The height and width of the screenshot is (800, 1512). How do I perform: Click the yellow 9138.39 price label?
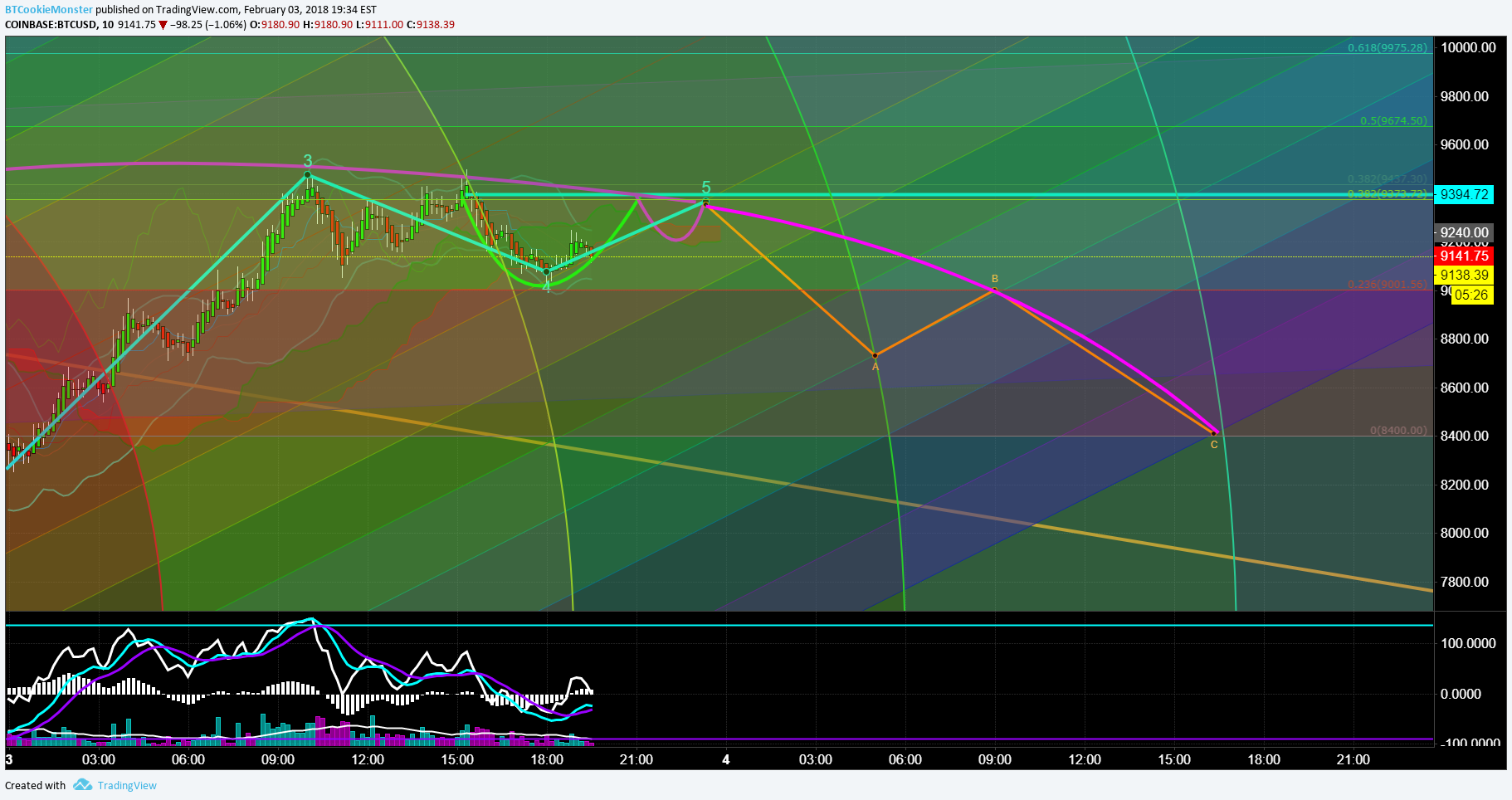tap(1464, 275)
